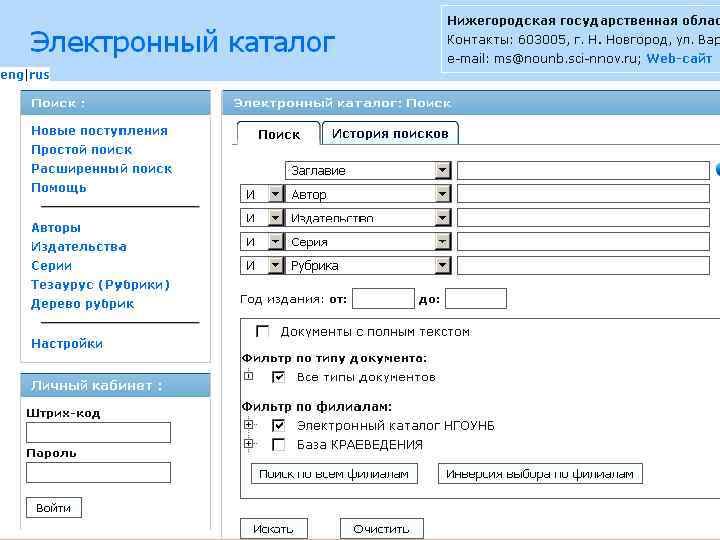The image size is (720, 540).
Task: Click Поиск по всем филиалам button
Action: coord(334,474)
